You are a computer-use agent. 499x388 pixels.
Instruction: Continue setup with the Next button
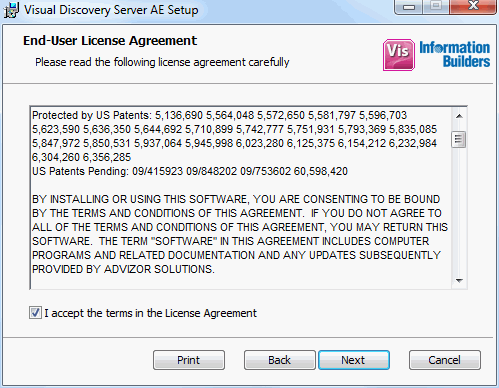click(x=354, y=360)
